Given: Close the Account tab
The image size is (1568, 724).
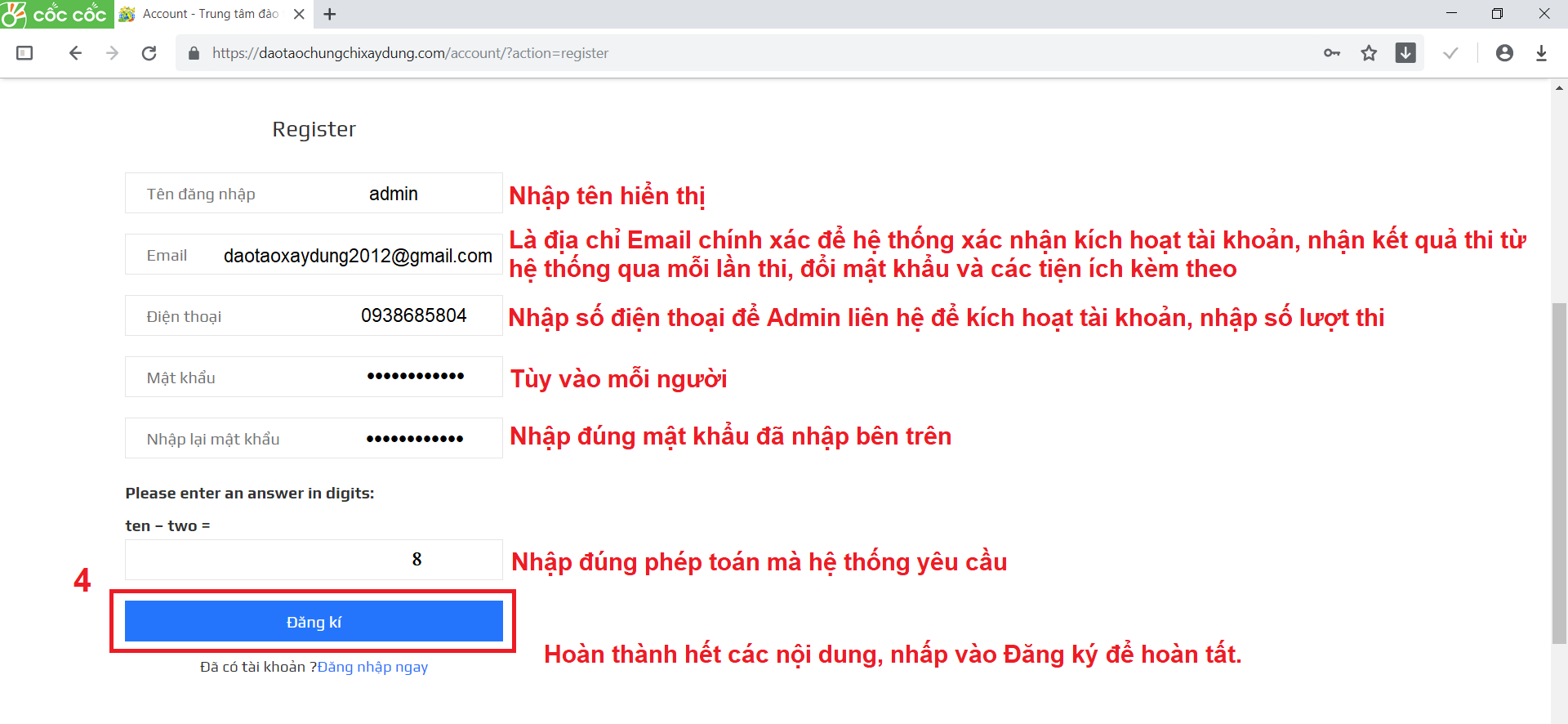Looking at the screenshot, I should (299, 14).
